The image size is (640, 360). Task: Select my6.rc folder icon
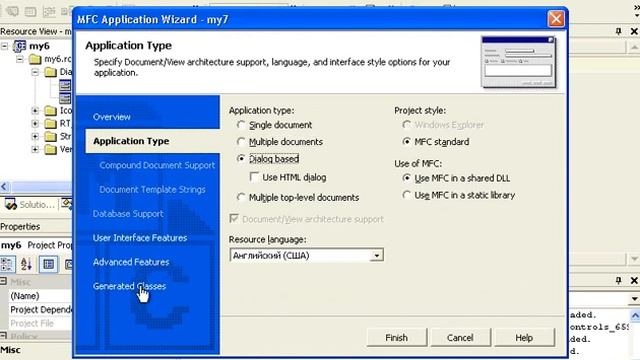(x=35, y=59)
